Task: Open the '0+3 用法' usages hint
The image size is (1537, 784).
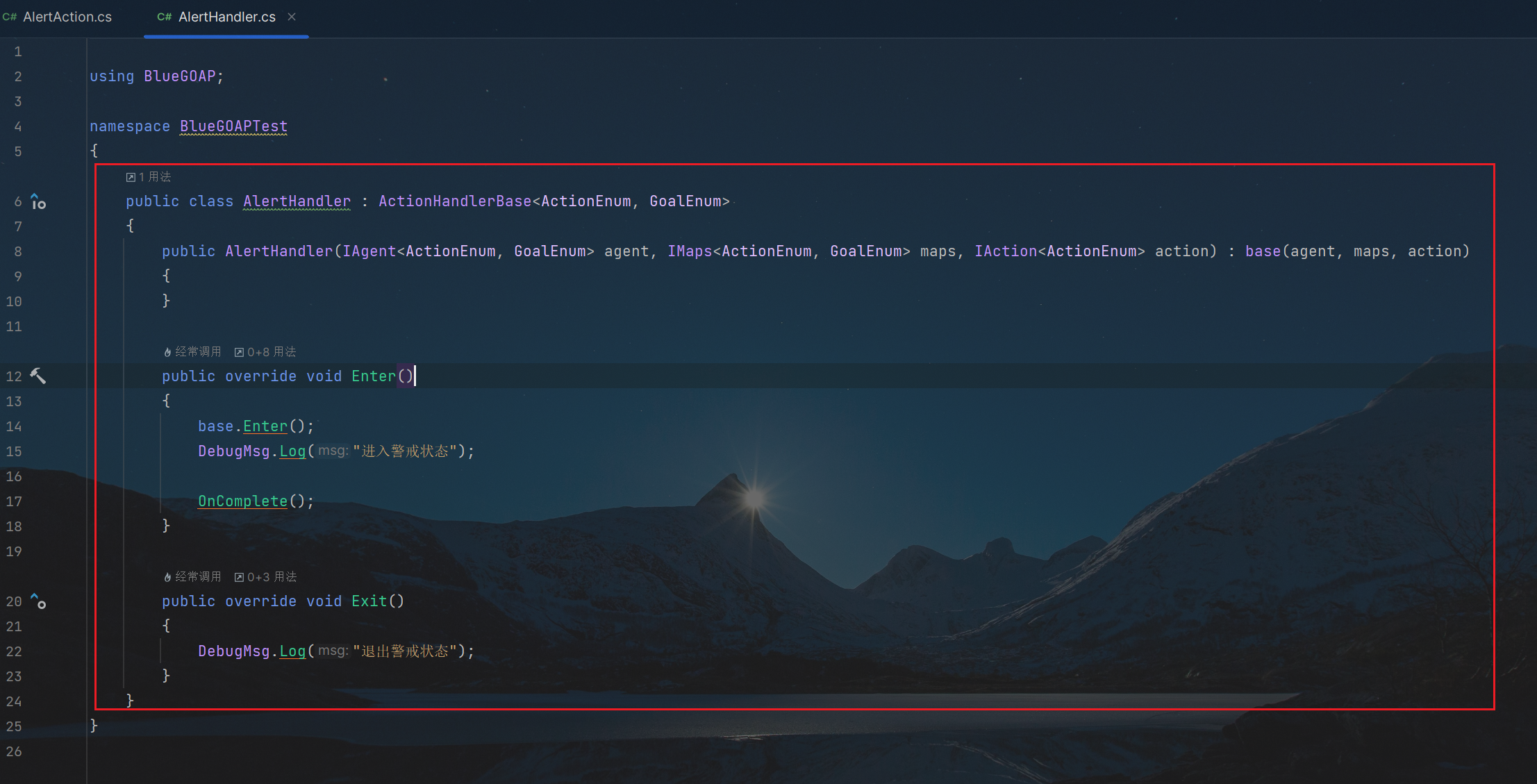Action: 271,577
